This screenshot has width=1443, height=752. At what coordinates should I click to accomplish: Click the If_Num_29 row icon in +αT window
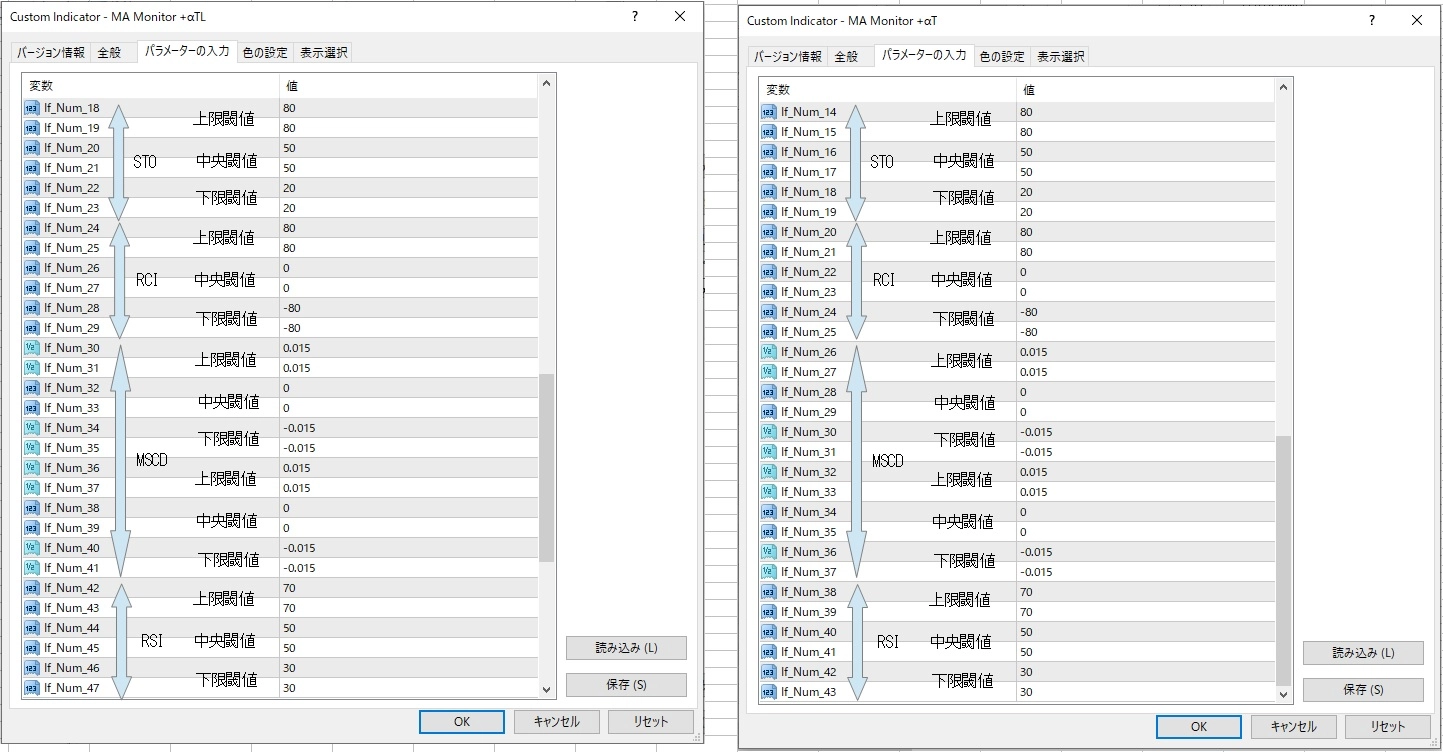tap(769, 412)
